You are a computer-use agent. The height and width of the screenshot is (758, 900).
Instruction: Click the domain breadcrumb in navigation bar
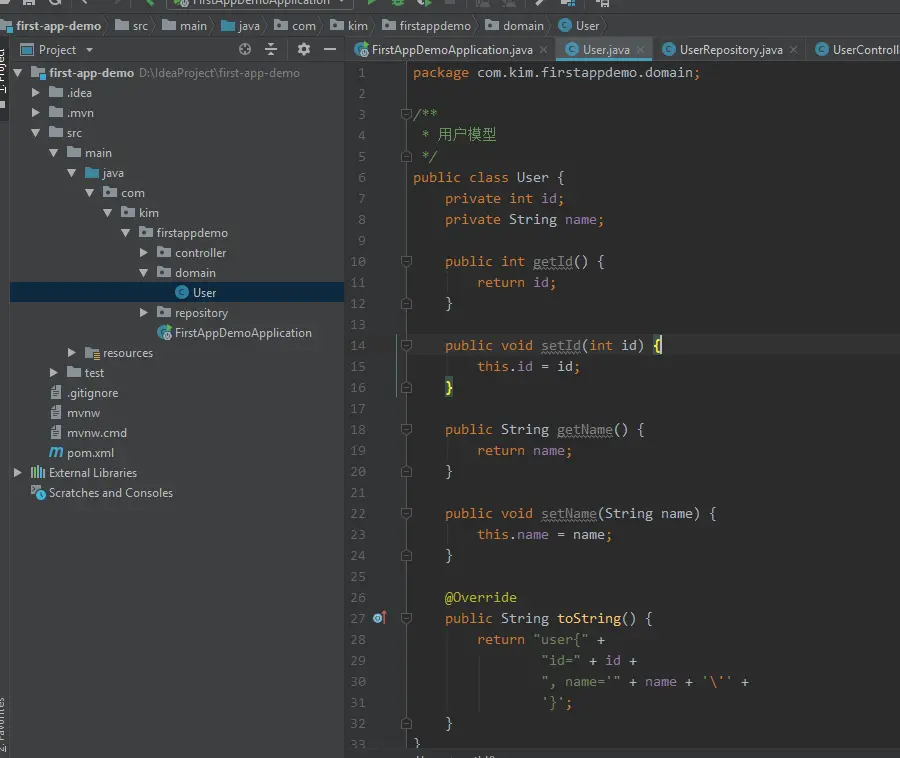(x=523, y=26)
